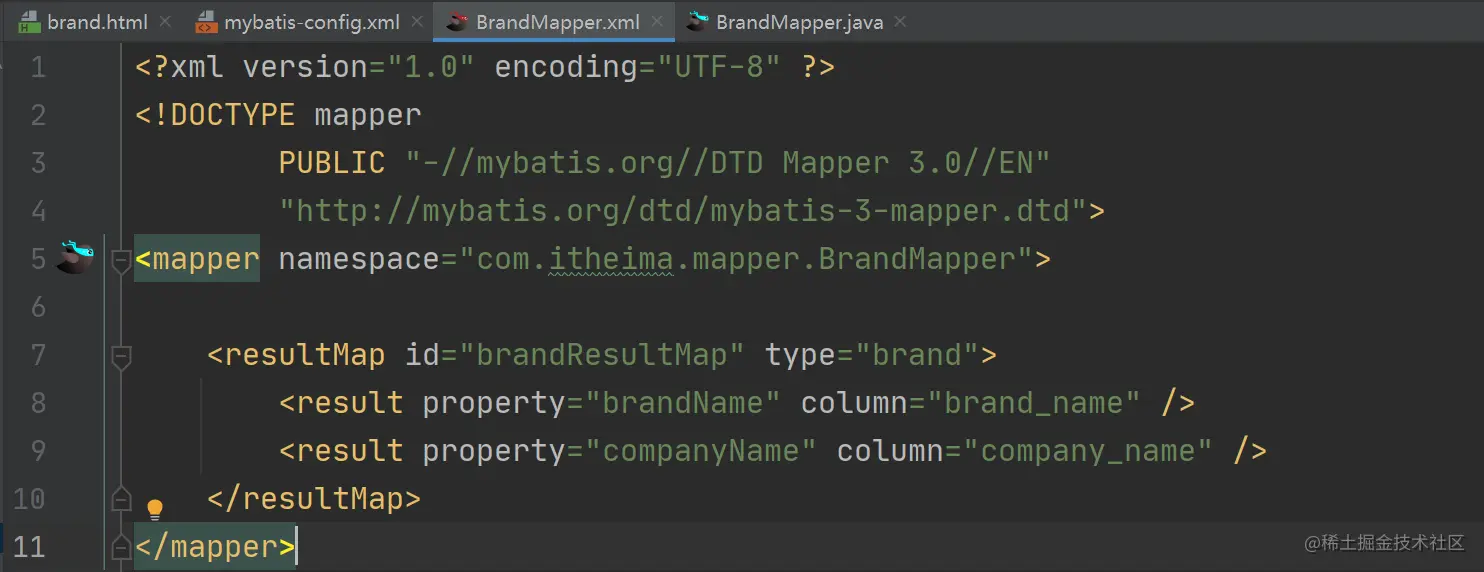The image size is (1484, 572).
Task: Click the MyBatis gutter icon on line 5
Action: (74, 257)
